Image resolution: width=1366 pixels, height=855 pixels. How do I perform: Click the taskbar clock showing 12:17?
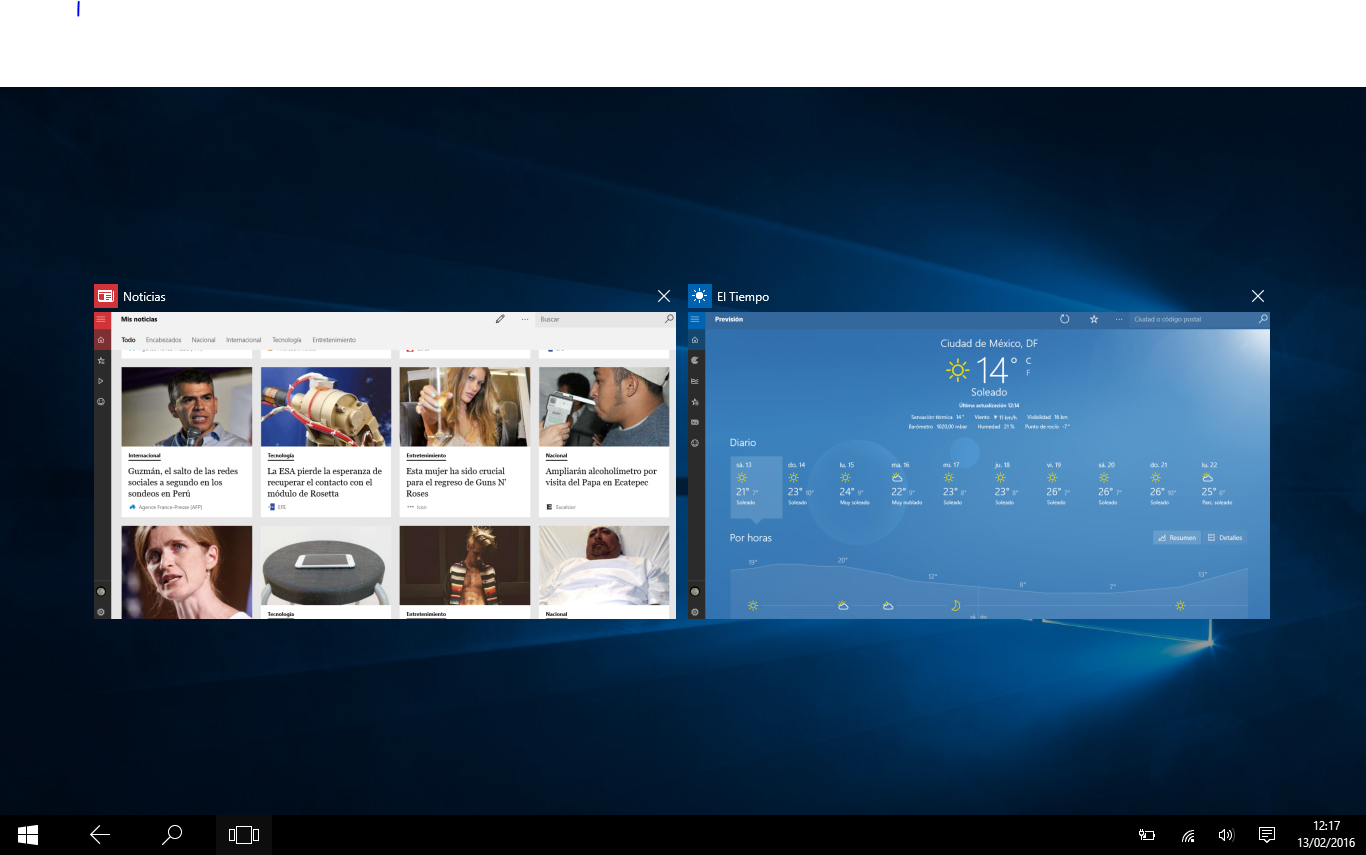[x=1326, y=834]
